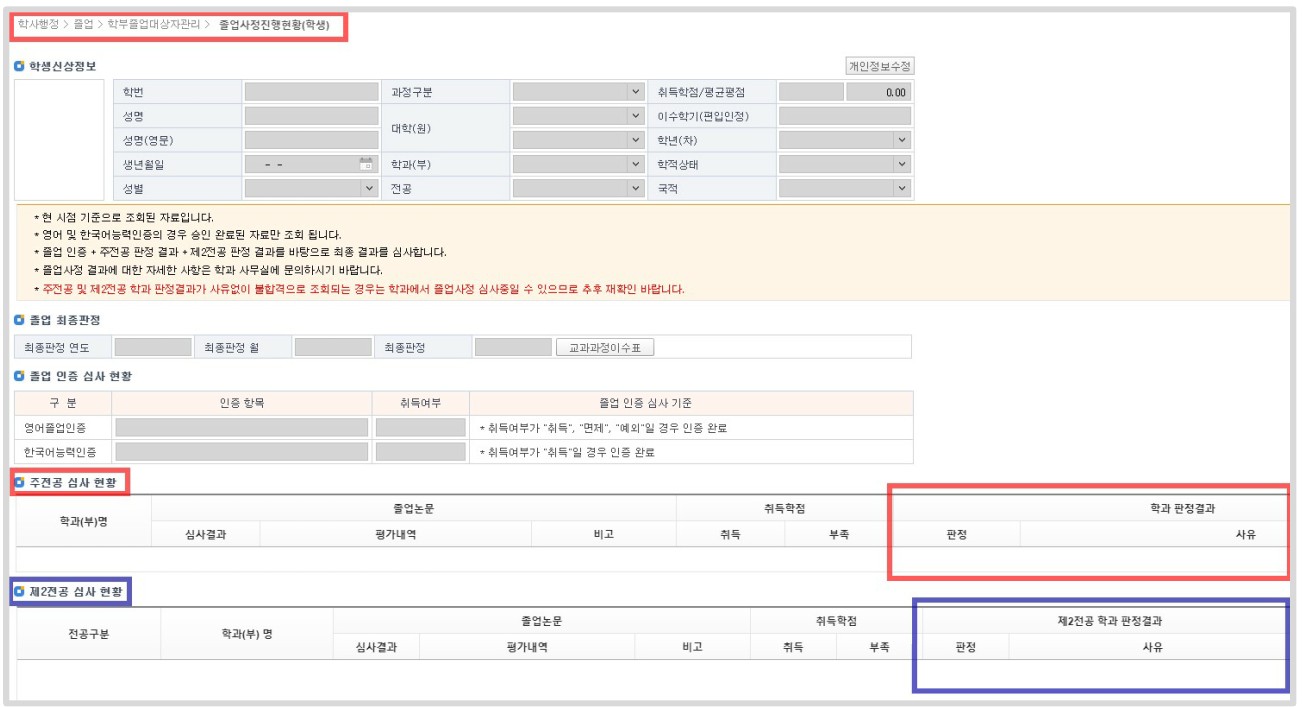Click the 최종판정 연도 field

pyautogui.click(x=152, y=348)
